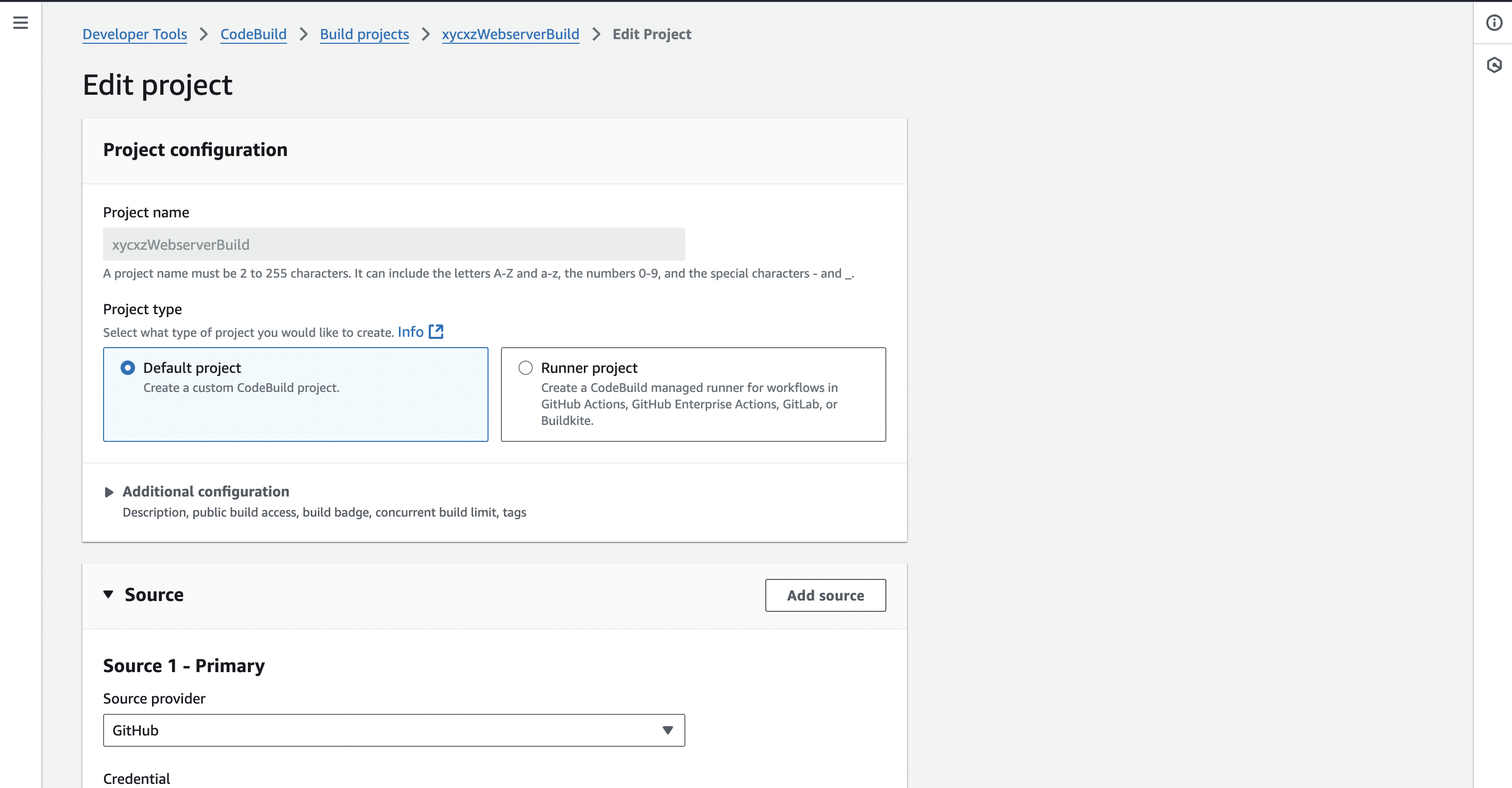Screen dimensions: 1512x788
Task: Click chevron separator after CodeBuild breadcrumb
Action: (x=304, y=35)
